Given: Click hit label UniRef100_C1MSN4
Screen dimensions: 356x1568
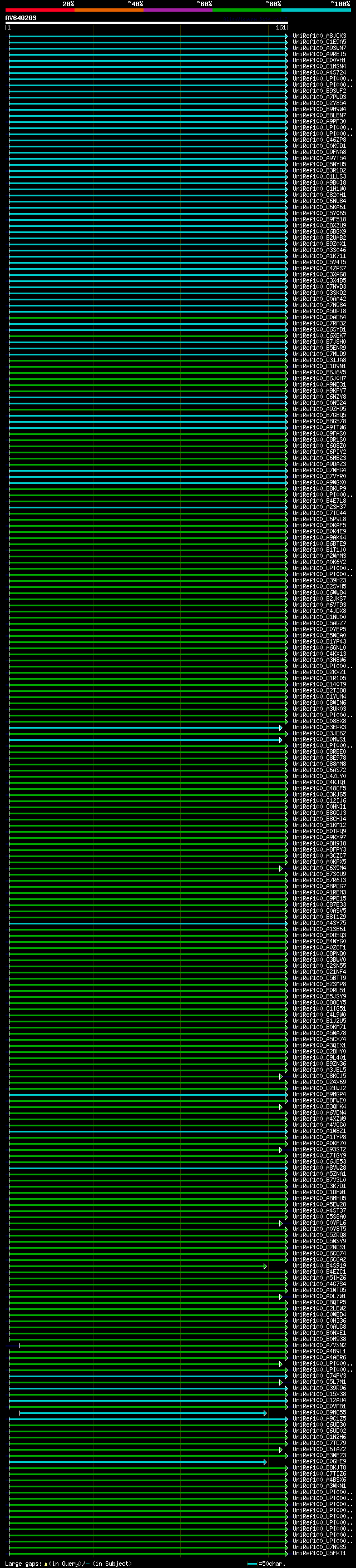Looking at the screenshot, I should [319, 66].
